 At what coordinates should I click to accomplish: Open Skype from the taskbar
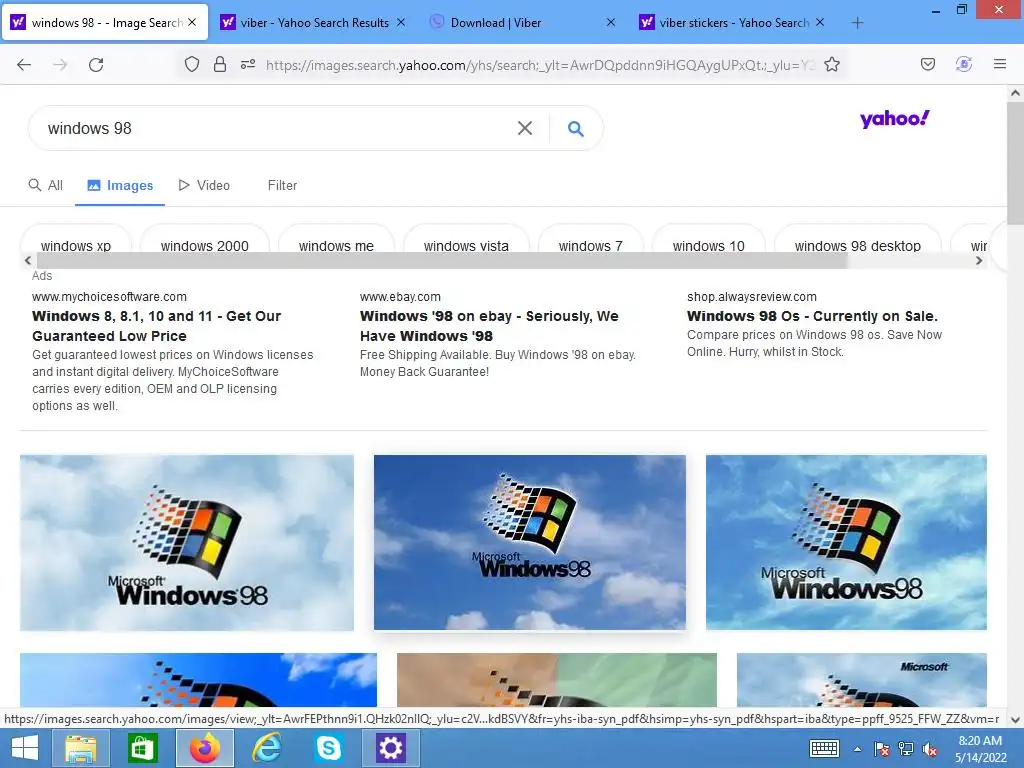(x=328, y=748)
